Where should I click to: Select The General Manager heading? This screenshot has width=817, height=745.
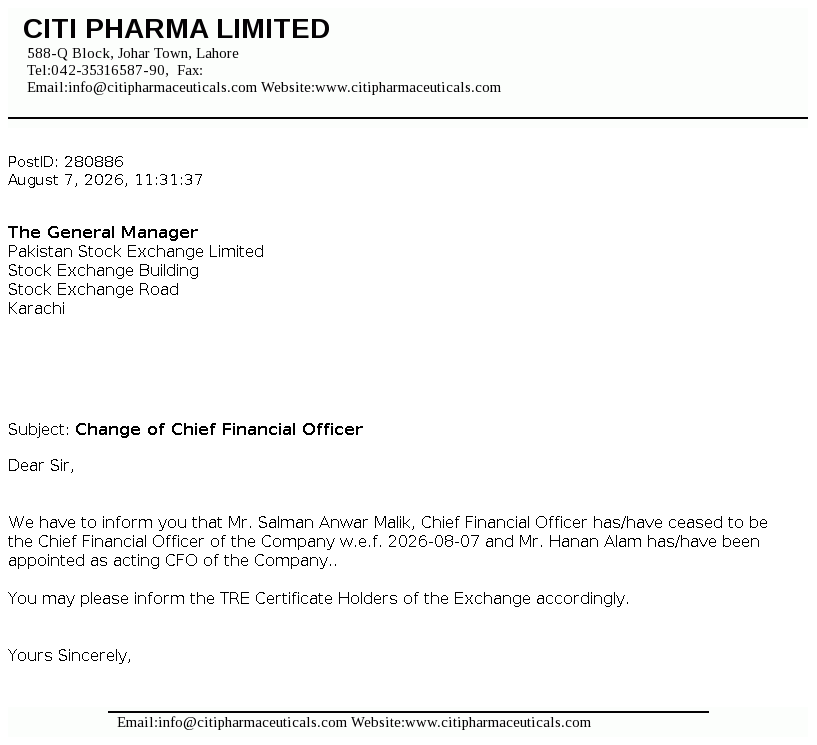[x=103, y=232]
